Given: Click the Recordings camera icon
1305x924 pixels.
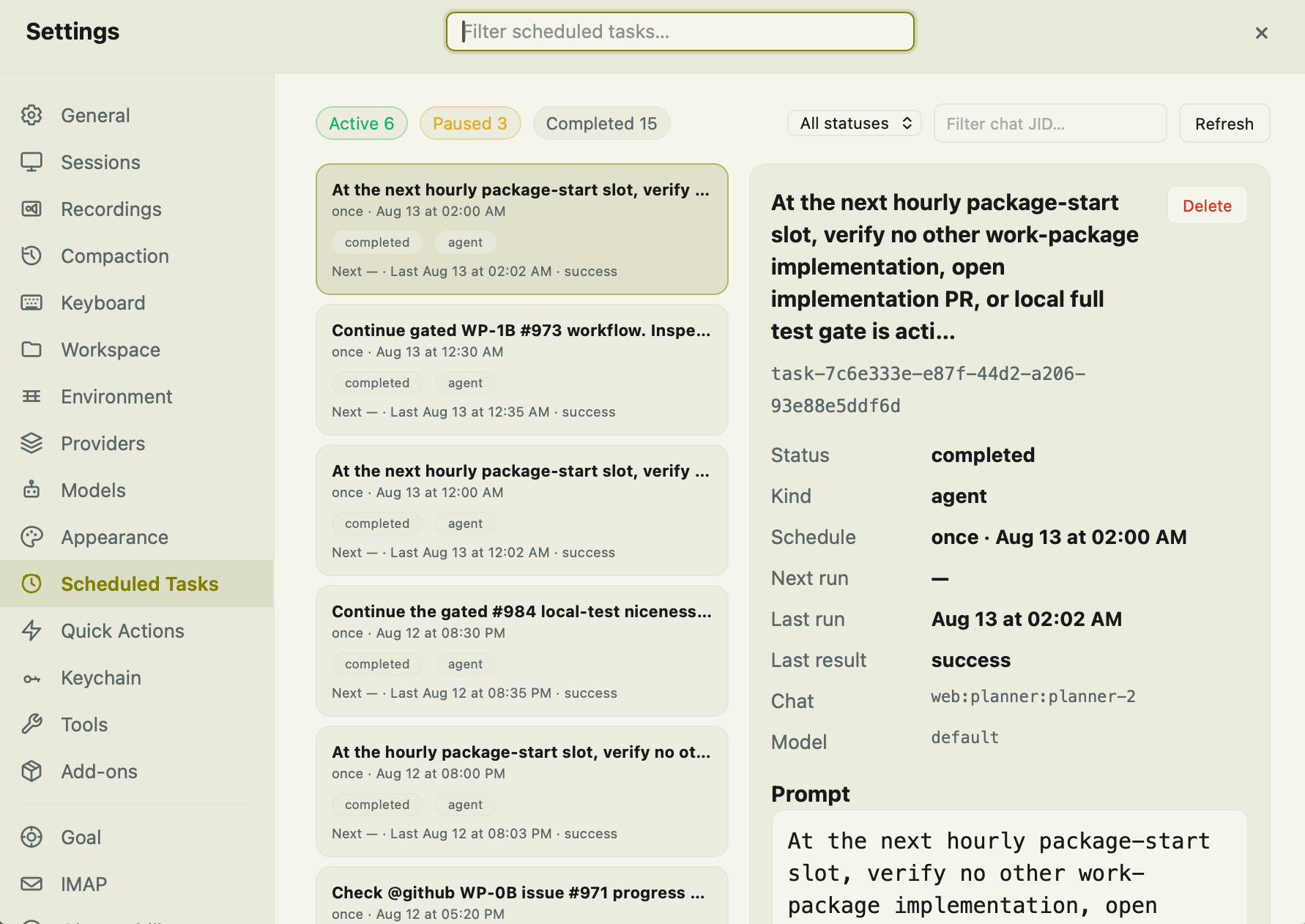Looking at the screenshot, I should tap(31, 209).
